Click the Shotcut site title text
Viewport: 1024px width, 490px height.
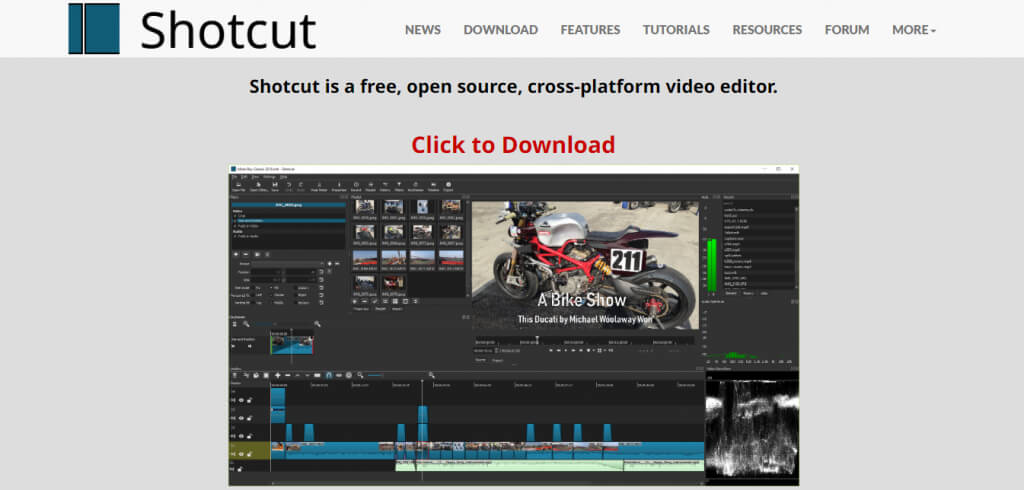[x=228, y=30]
